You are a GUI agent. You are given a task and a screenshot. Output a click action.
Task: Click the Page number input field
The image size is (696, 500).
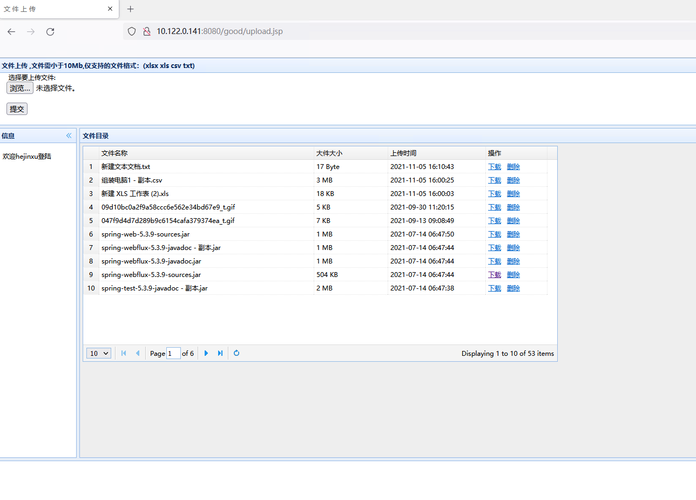click(173, 353)
